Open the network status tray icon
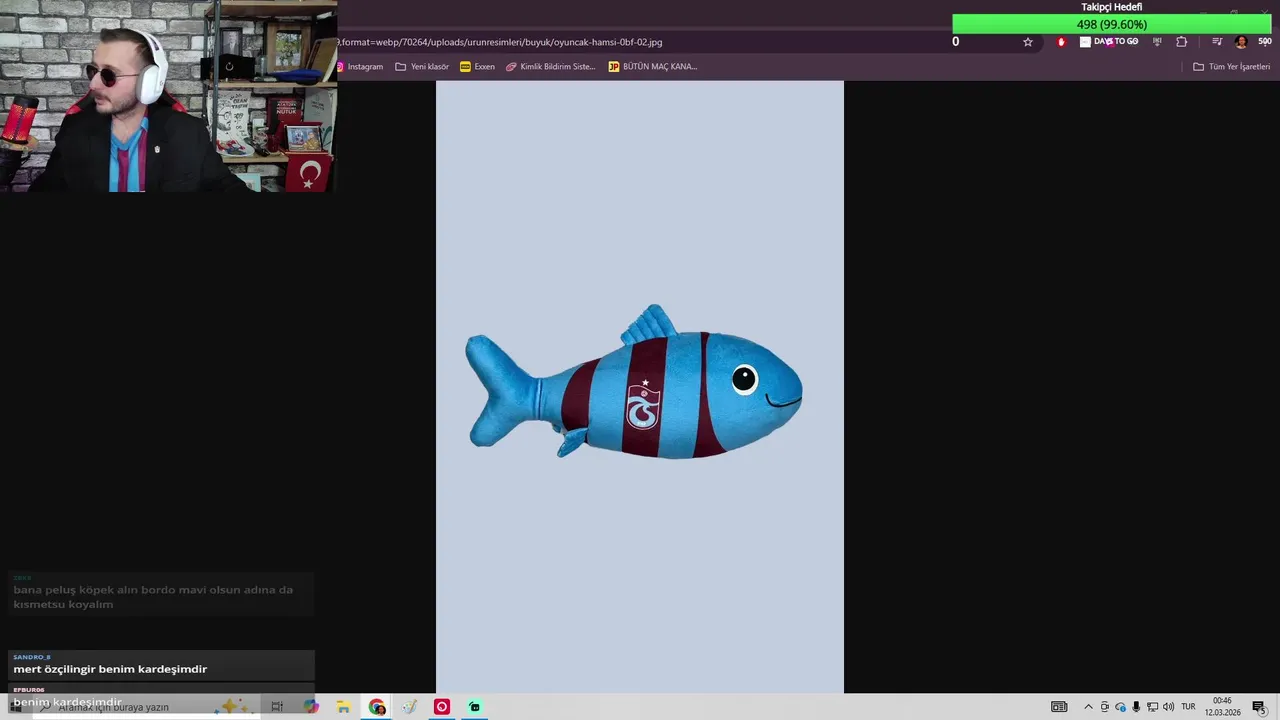Viewport: 1280px width, 720px height. (x=1152, y=707)
